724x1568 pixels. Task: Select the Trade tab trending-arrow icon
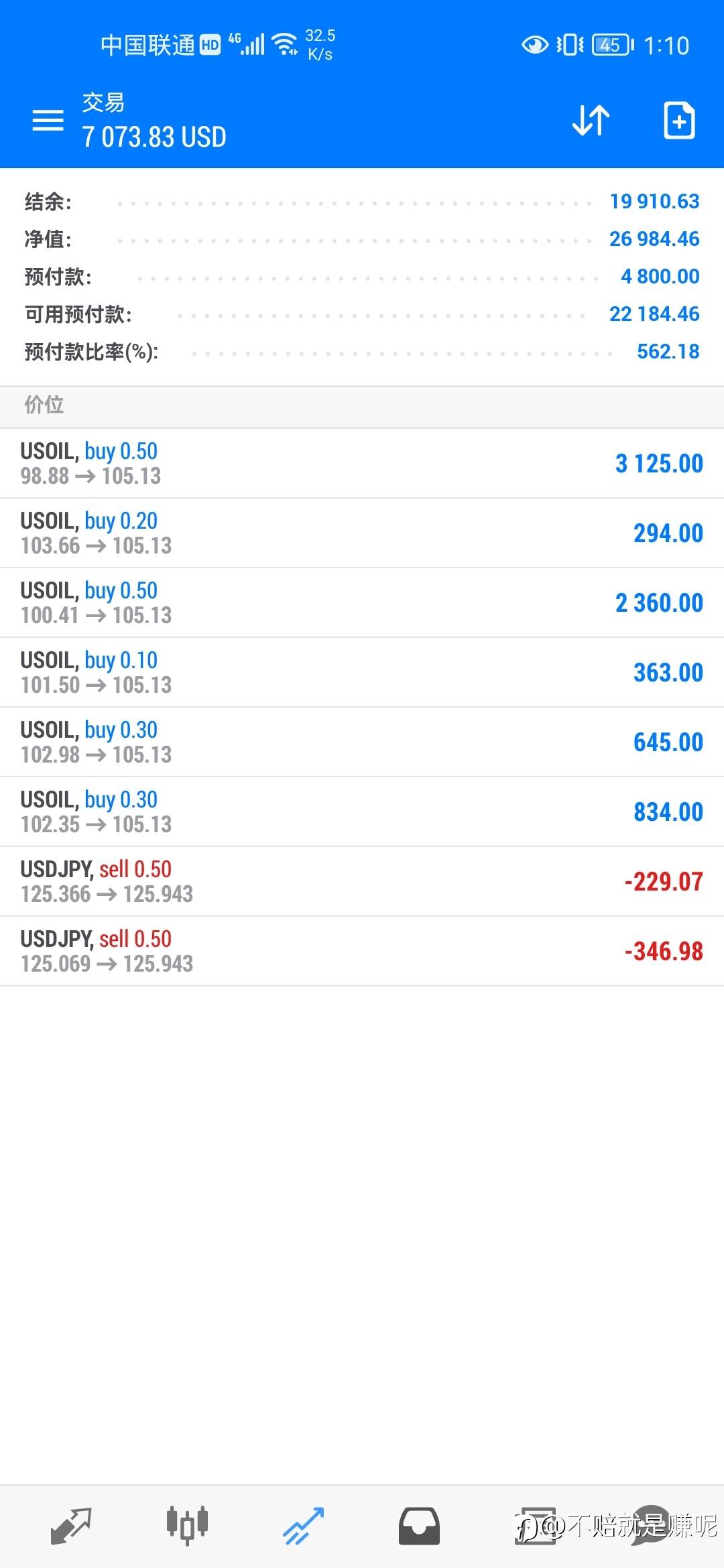[x=304, y=1526]
